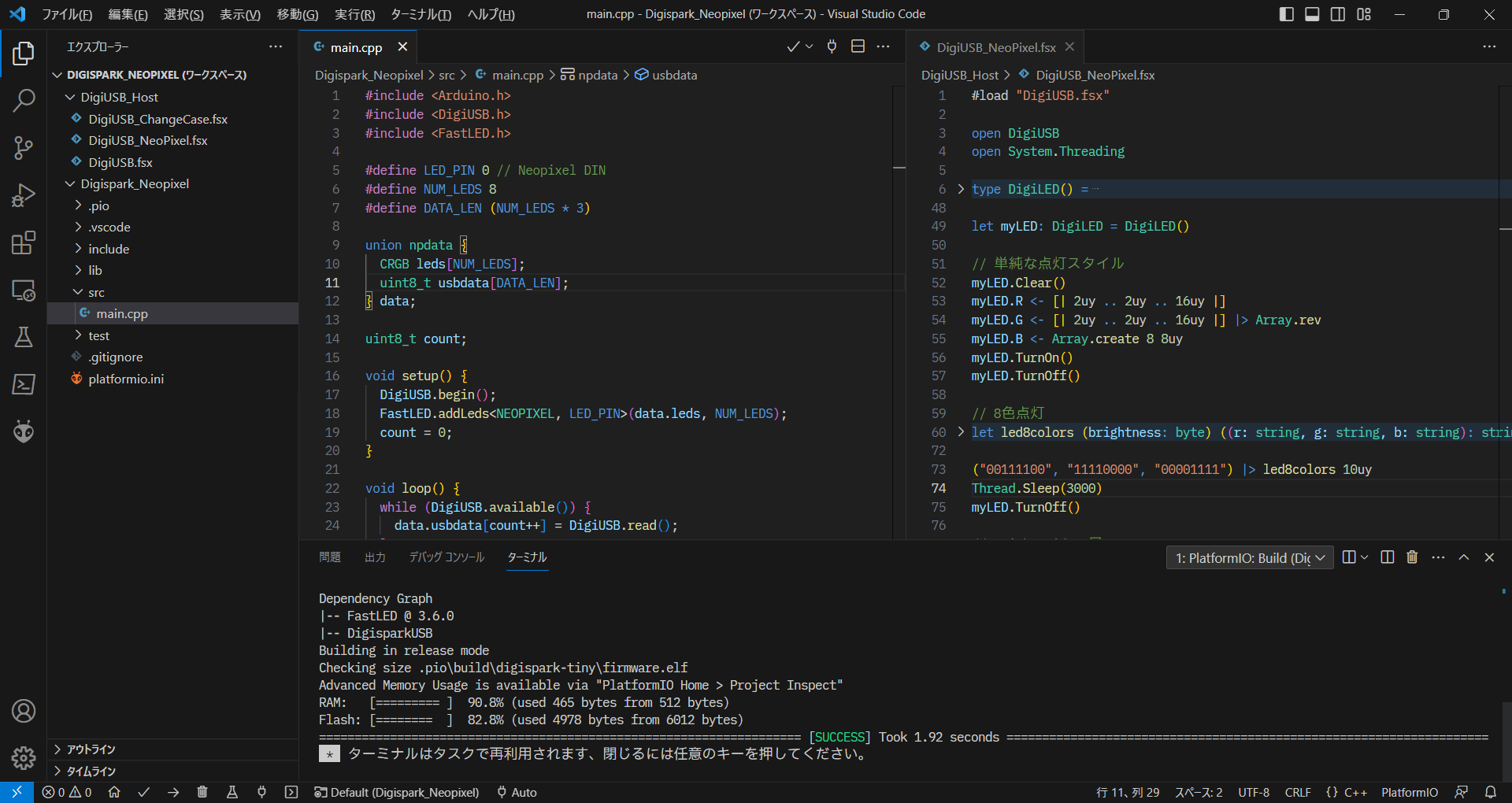
Task: Open the terminal-style activity bar icon
Action: click(24, 384)
